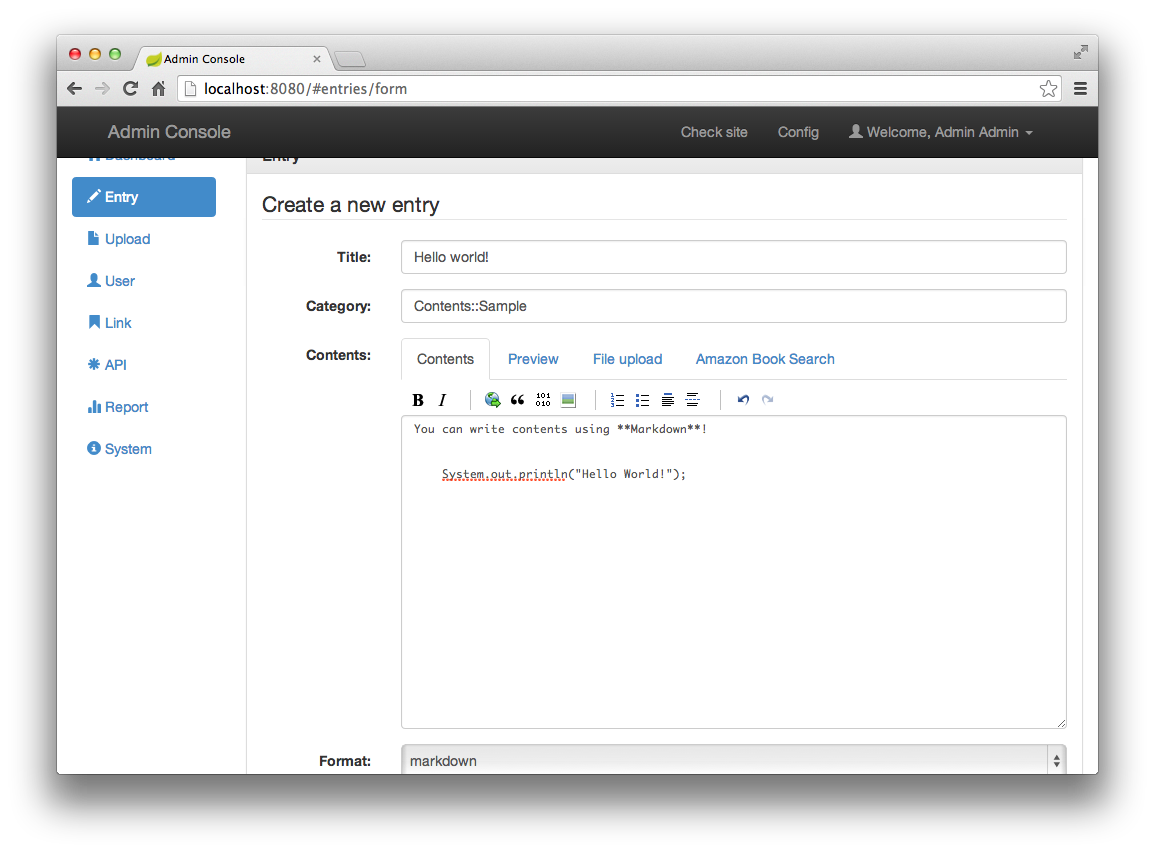Go back in browser history
The width and height of the screenshot is (1155, 853).
pos(74,89)
